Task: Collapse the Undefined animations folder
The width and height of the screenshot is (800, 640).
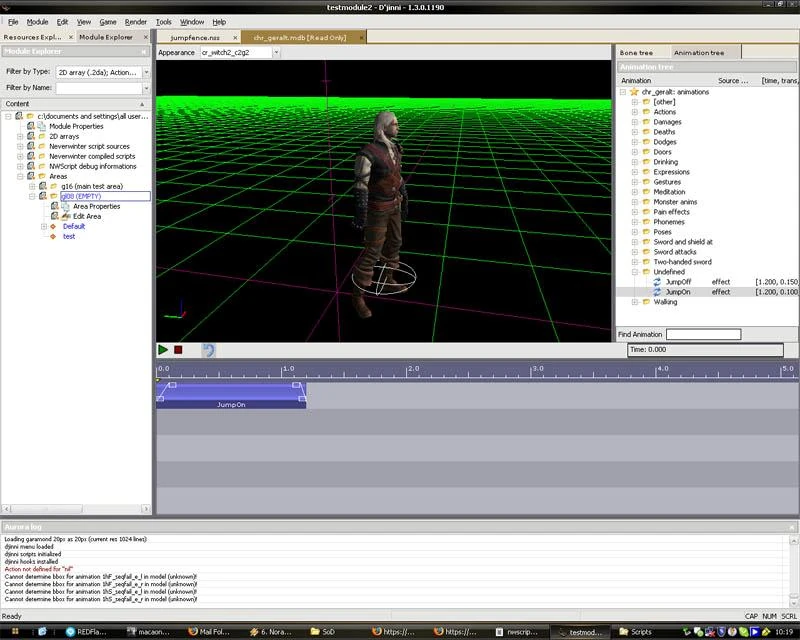Action: tap(634, 272)
